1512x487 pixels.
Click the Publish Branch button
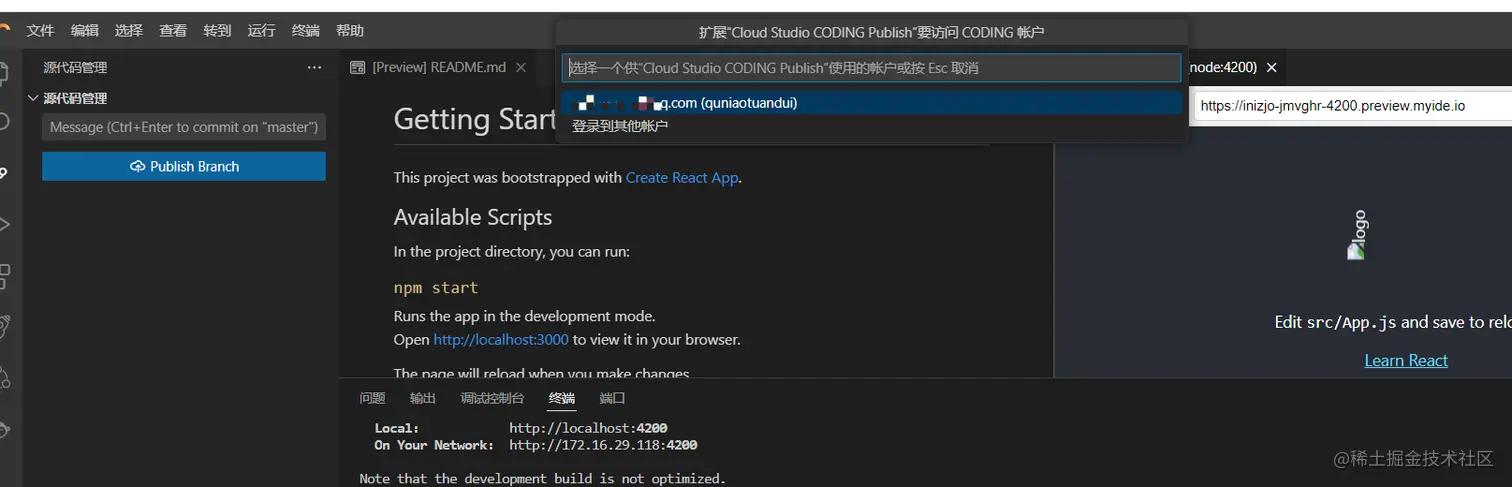(x=184, y=166)
